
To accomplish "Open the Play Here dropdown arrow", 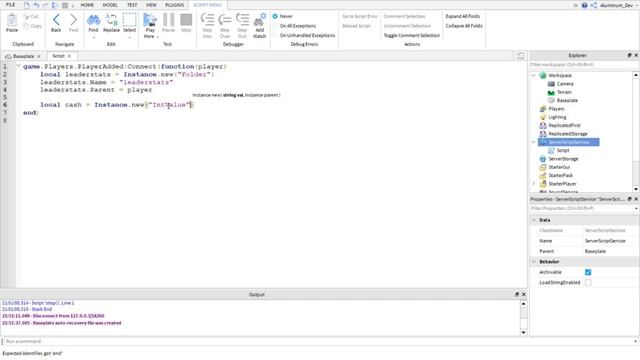I will [158, 37].
